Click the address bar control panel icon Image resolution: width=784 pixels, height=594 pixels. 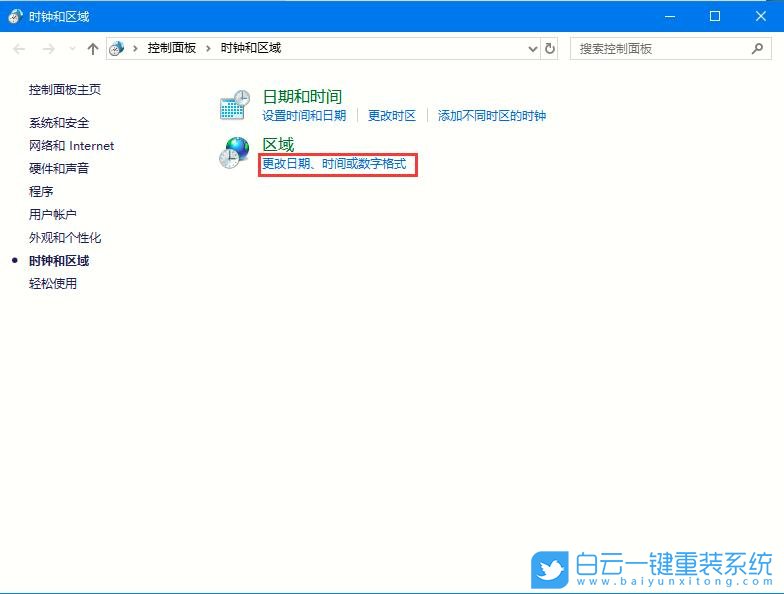pyautogui.click(x=116, y=48)
